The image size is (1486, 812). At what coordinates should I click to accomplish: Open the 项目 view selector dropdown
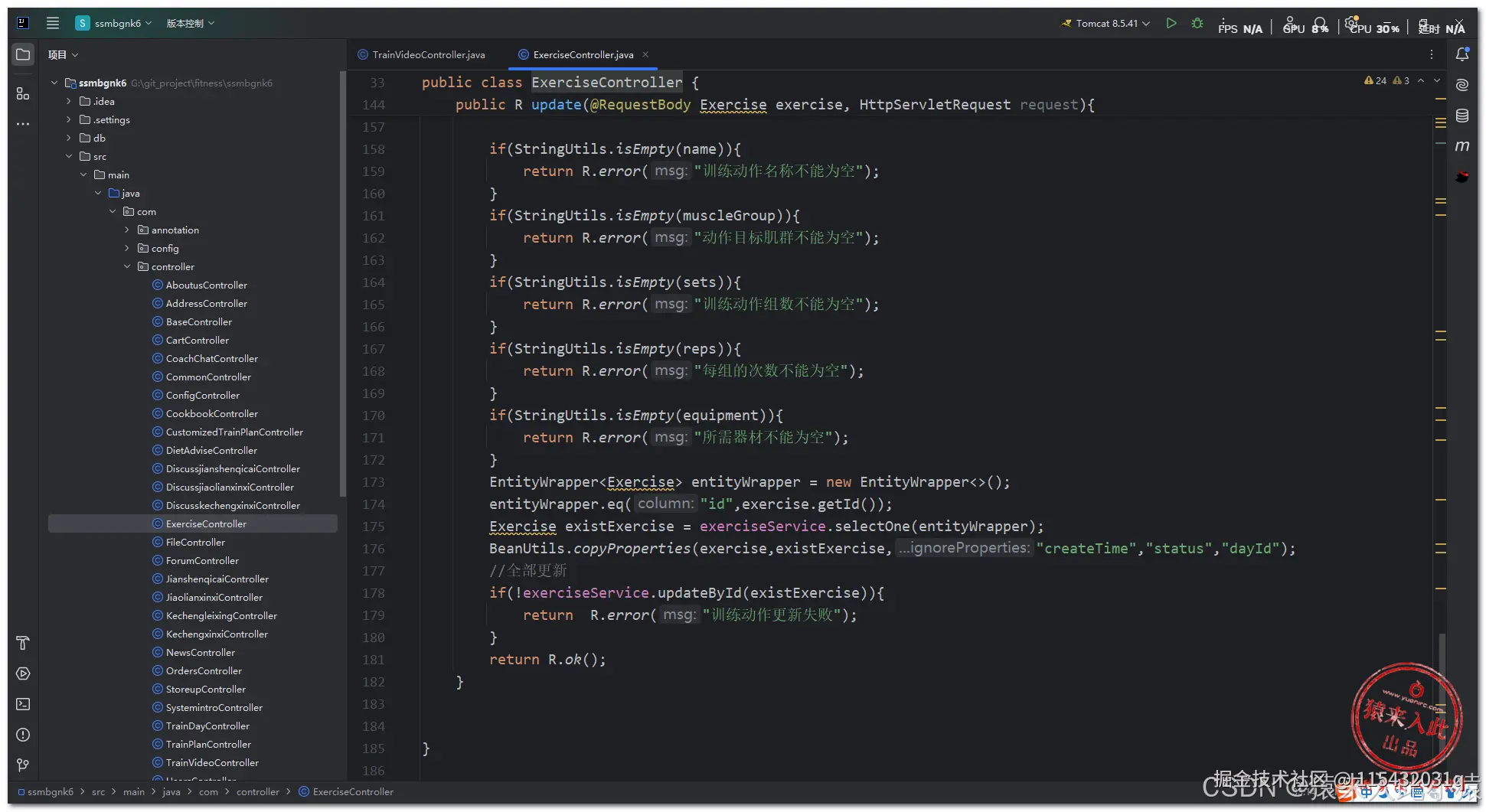click(x=63, y=54)
